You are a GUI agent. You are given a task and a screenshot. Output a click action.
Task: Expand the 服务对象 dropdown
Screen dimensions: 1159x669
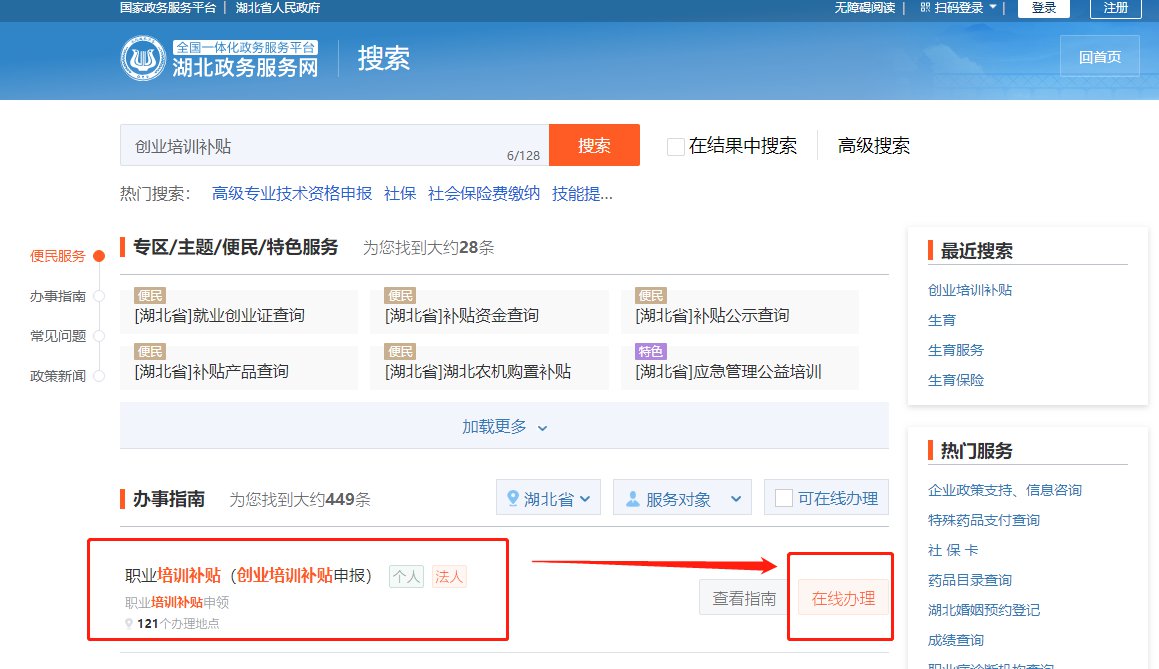682,498
